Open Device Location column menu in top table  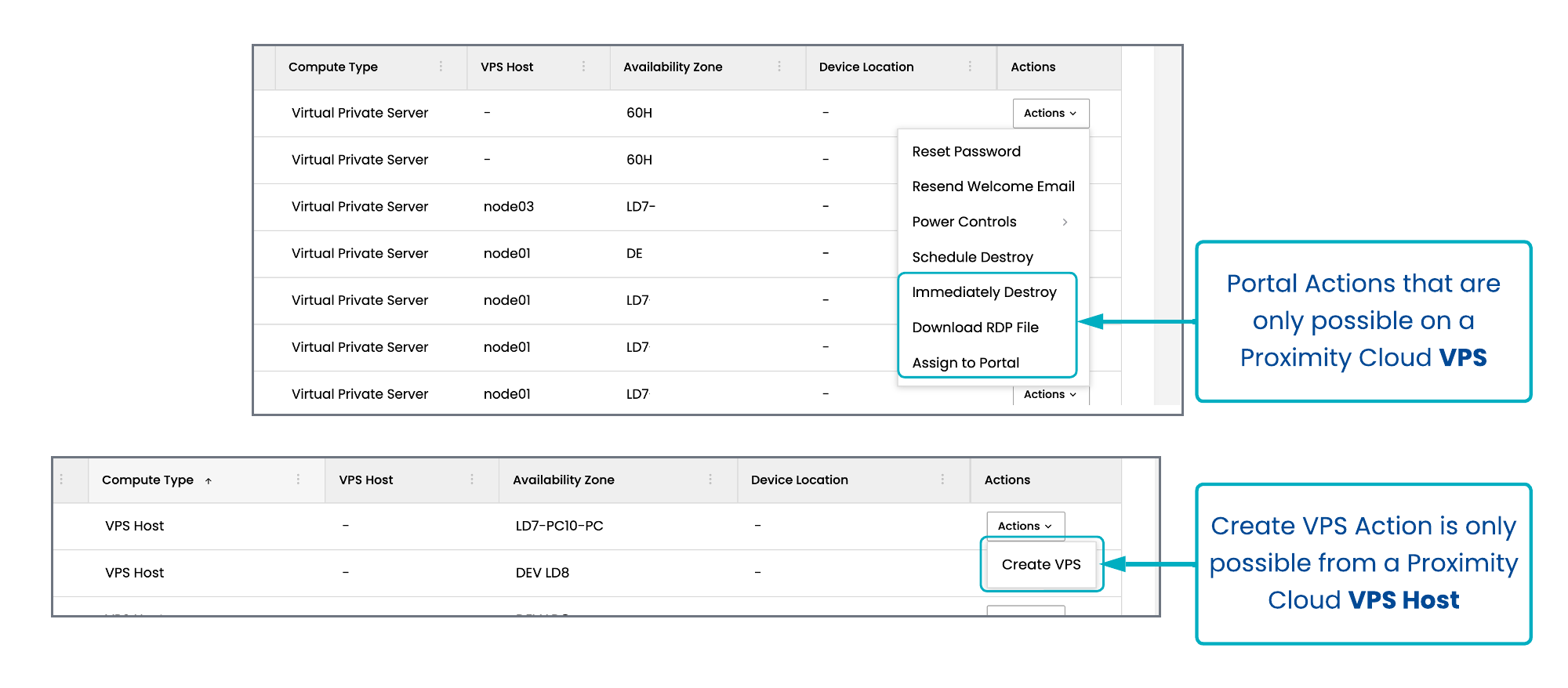coord(970,67)
